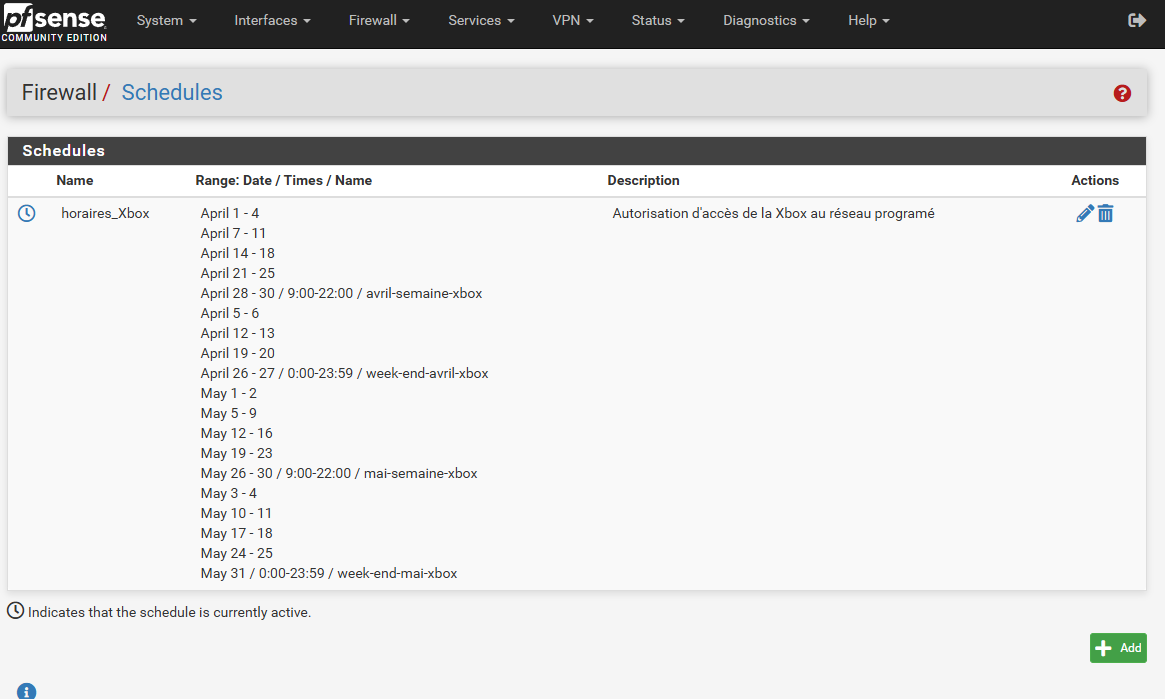Select the horaires_Xbox schedule name
This screenshot has width=1165, height=699.
pyautogui.click(x=105, y=213)
